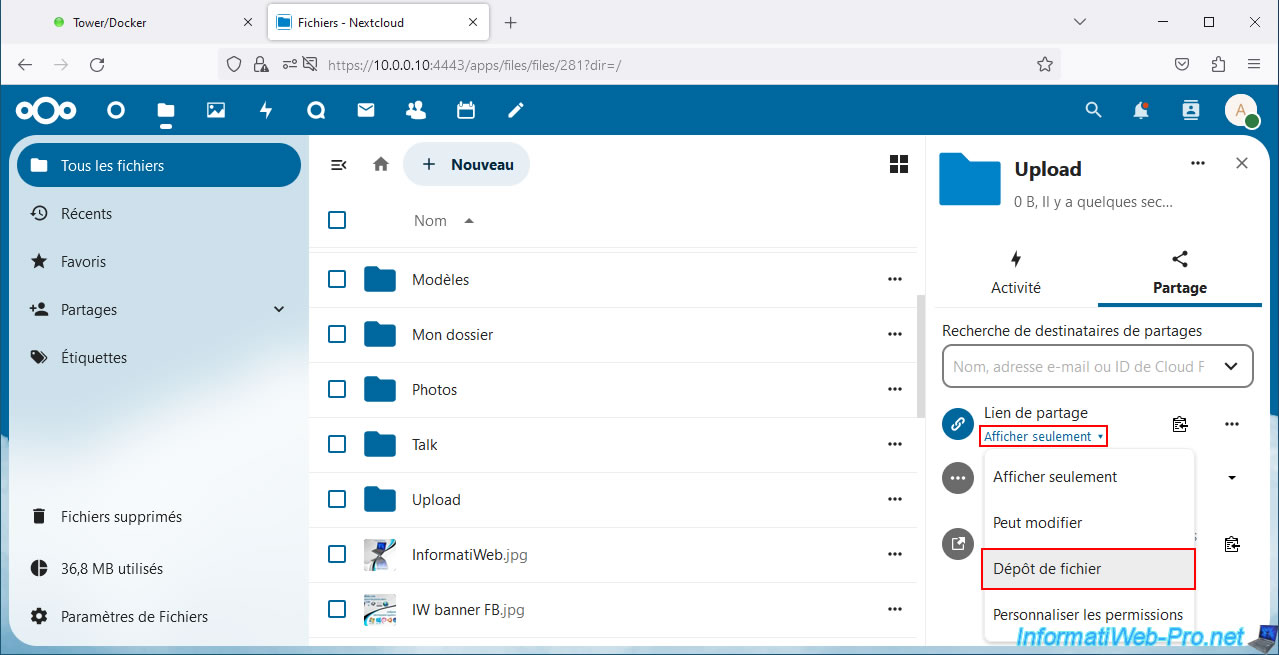1279x655 pixels.
Task: Close the Upload details sidebar
Action: pos(1242,163)
